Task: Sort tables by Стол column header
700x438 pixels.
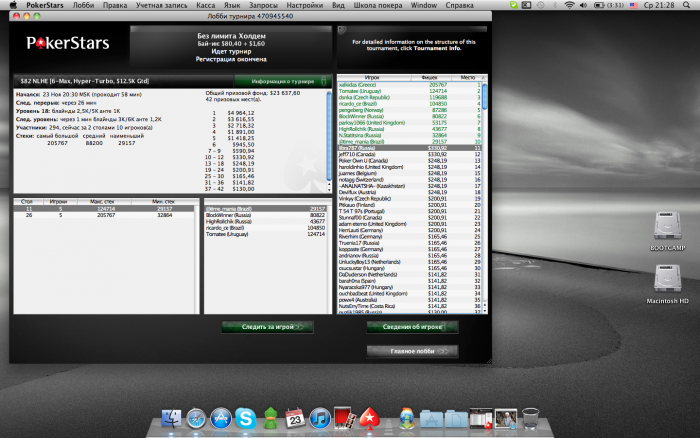Action: point(27,202)
